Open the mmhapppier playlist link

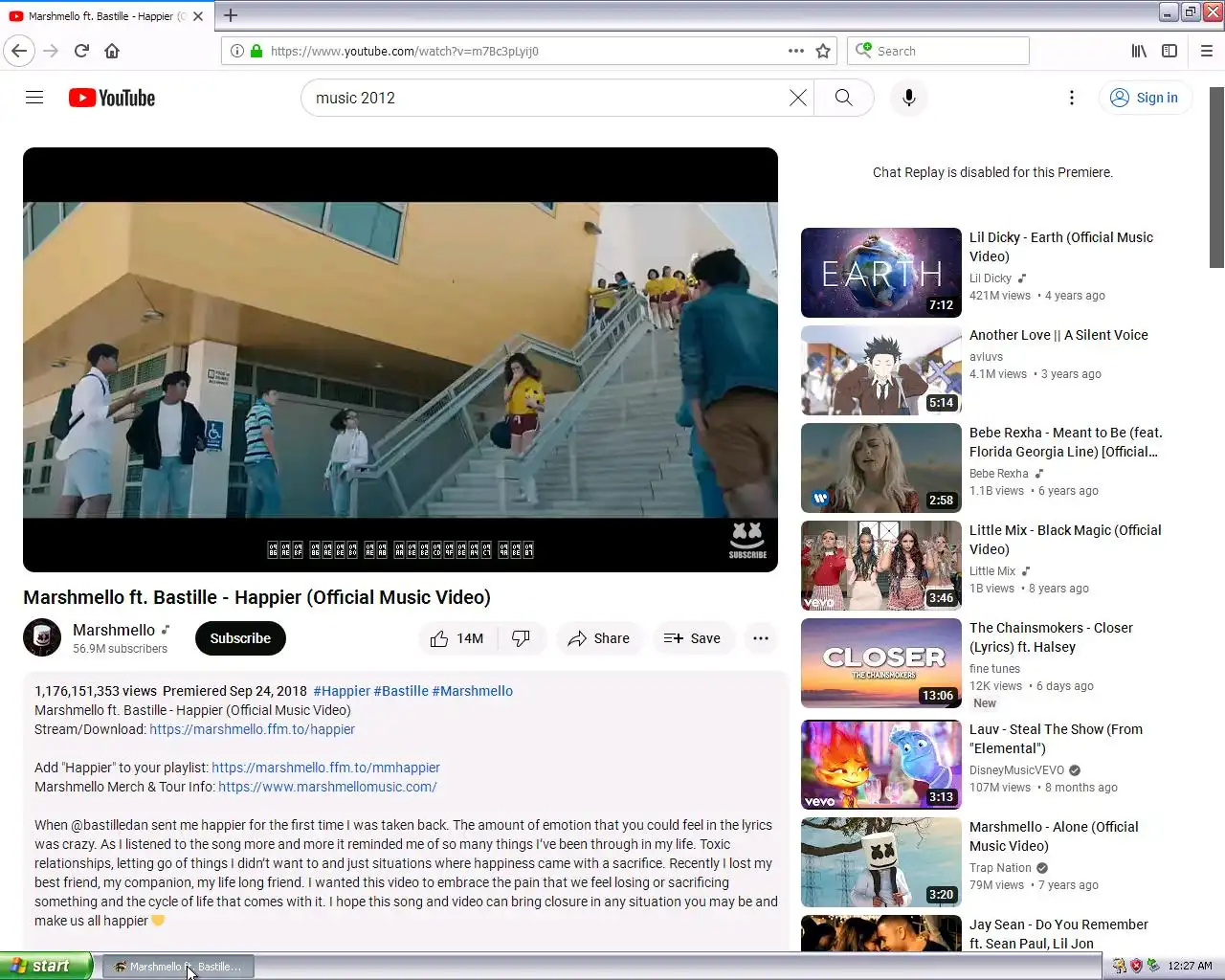(325, 768)
